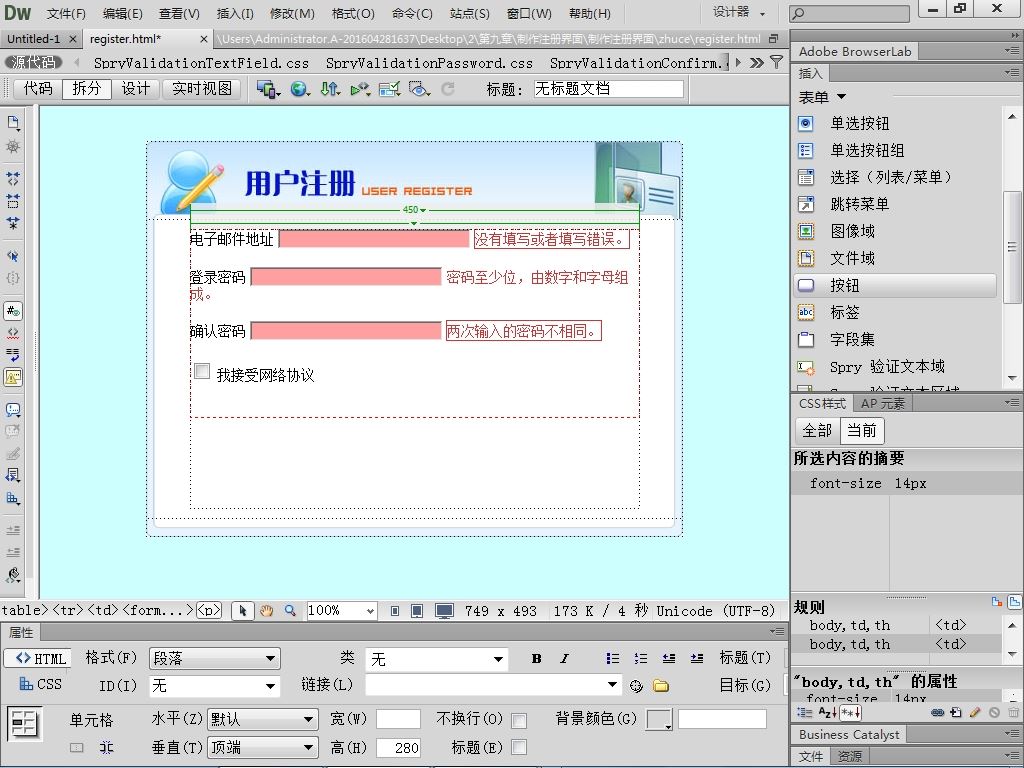The image size is (1024, 768).
Task: Open the horizontal alignment dropdown
Action: 263,720
